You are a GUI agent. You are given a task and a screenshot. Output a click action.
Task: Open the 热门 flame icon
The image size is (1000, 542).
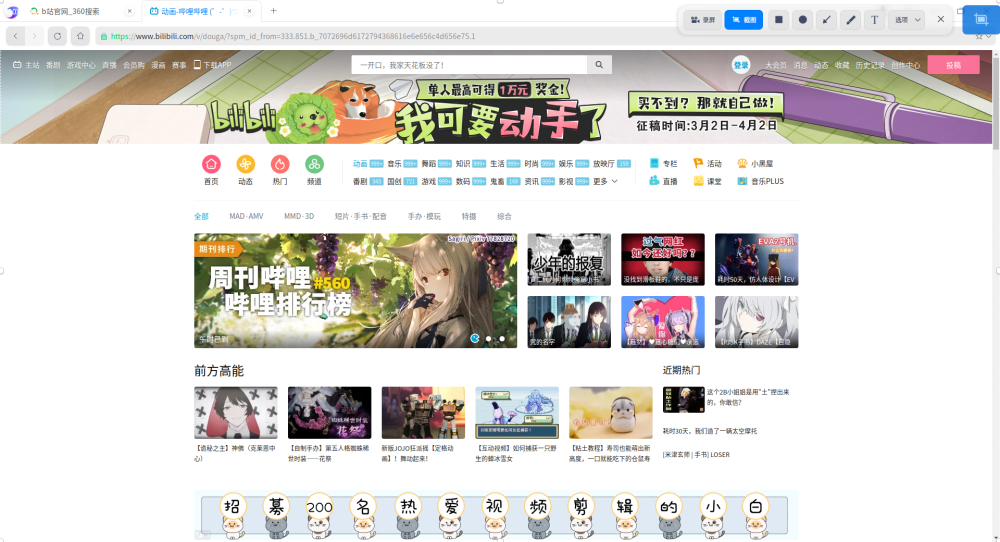pyautogui.click(x=280, y=164)
